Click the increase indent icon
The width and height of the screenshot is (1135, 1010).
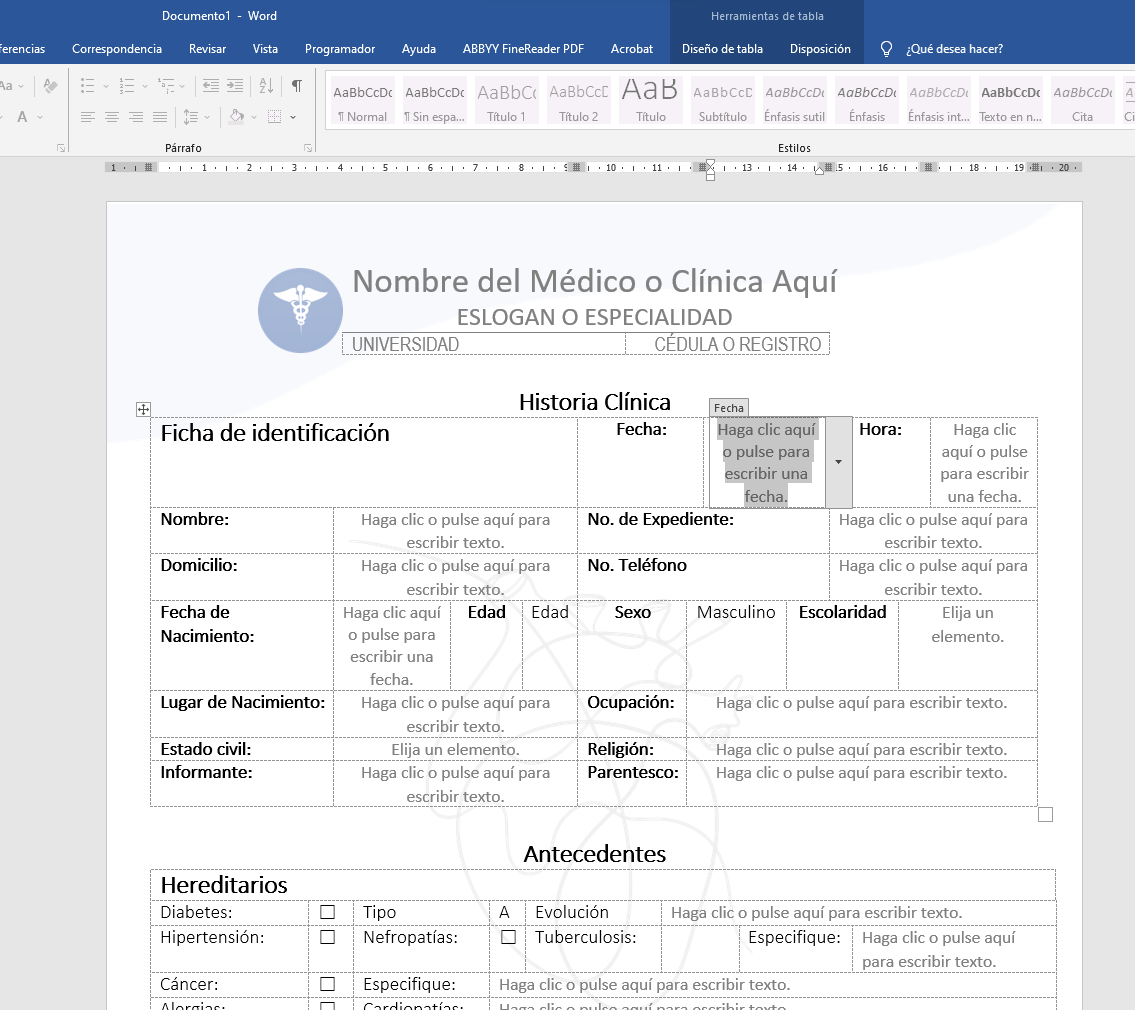(x=235, y=86)
